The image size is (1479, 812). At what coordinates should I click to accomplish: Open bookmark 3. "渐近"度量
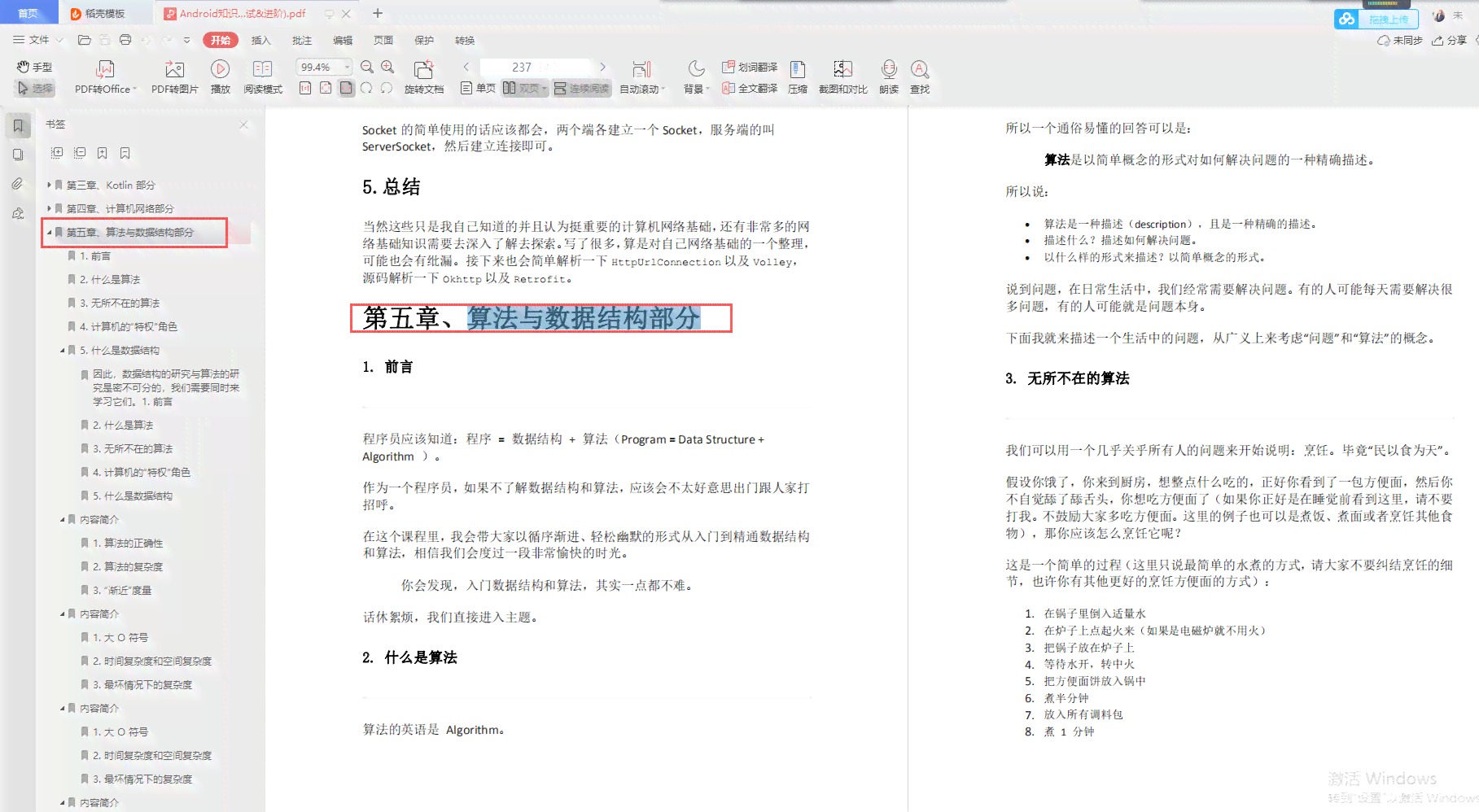[x=122, y=590]
